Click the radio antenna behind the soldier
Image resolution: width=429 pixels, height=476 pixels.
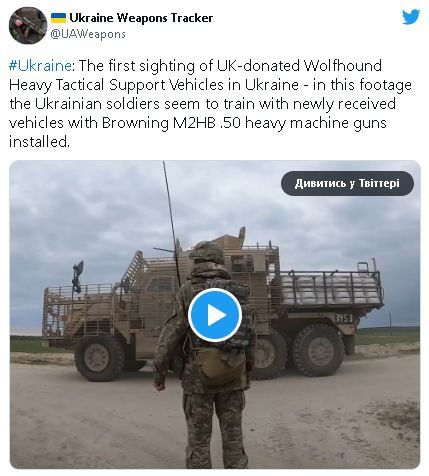point(171,222)
